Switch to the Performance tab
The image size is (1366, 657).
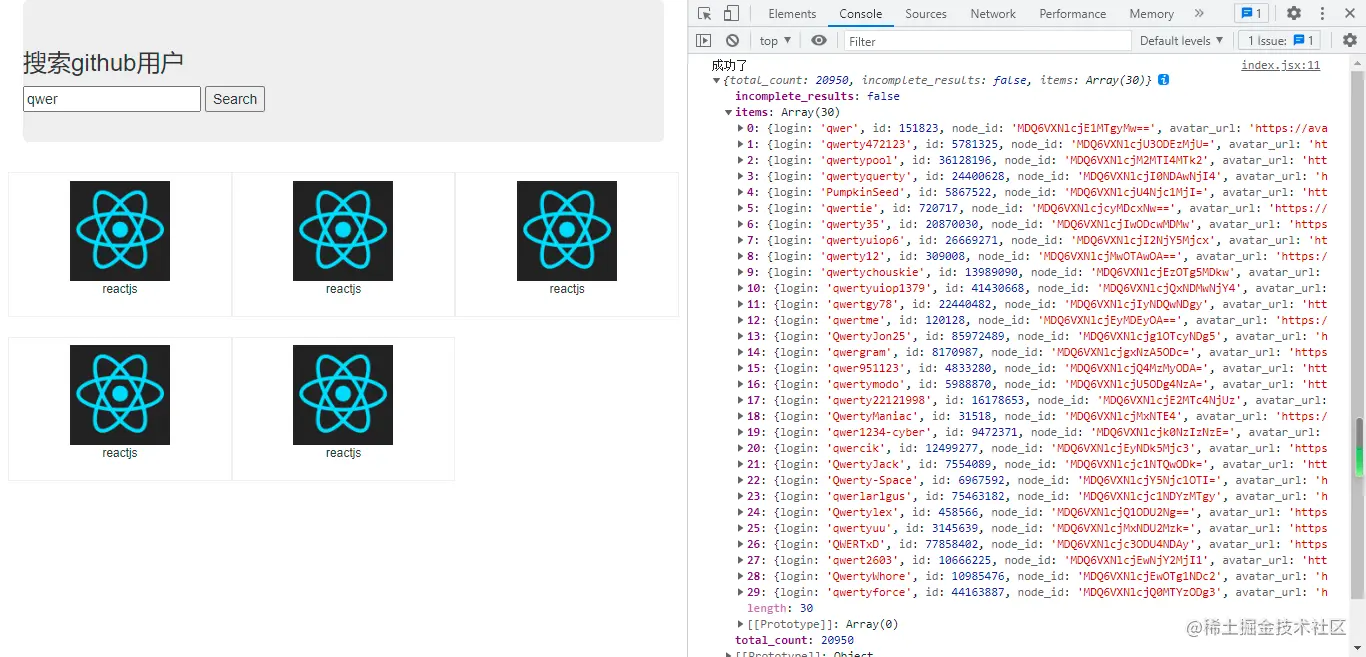pos(1073,14)
